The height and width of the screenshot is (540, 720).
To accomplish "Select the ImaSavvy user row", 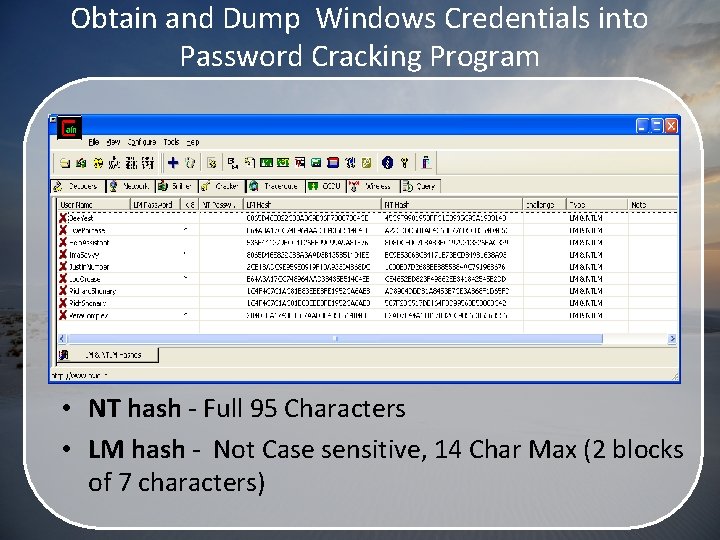I will point(367,254).
